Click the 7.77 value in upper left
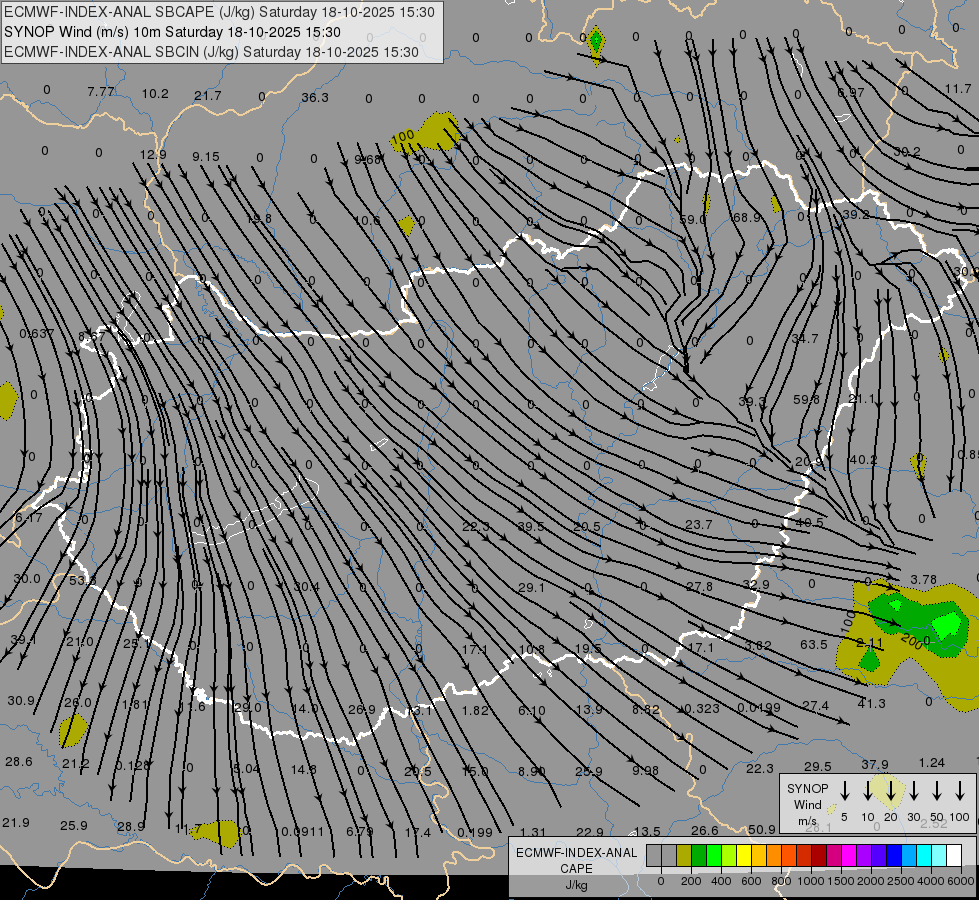This screenshot has height=900, width=979. 101,92
